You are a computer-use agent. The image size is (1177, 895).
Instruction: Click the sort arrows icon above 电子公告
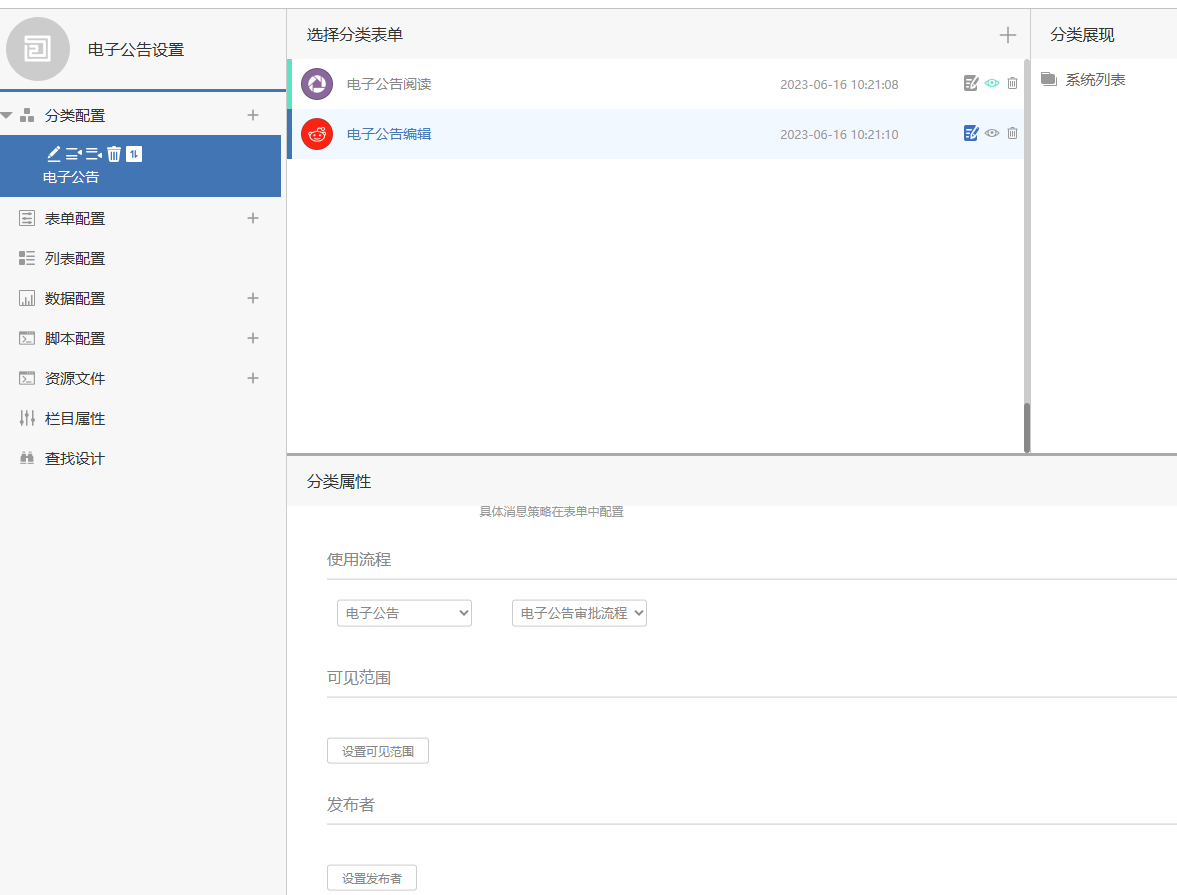coord(134,154)
